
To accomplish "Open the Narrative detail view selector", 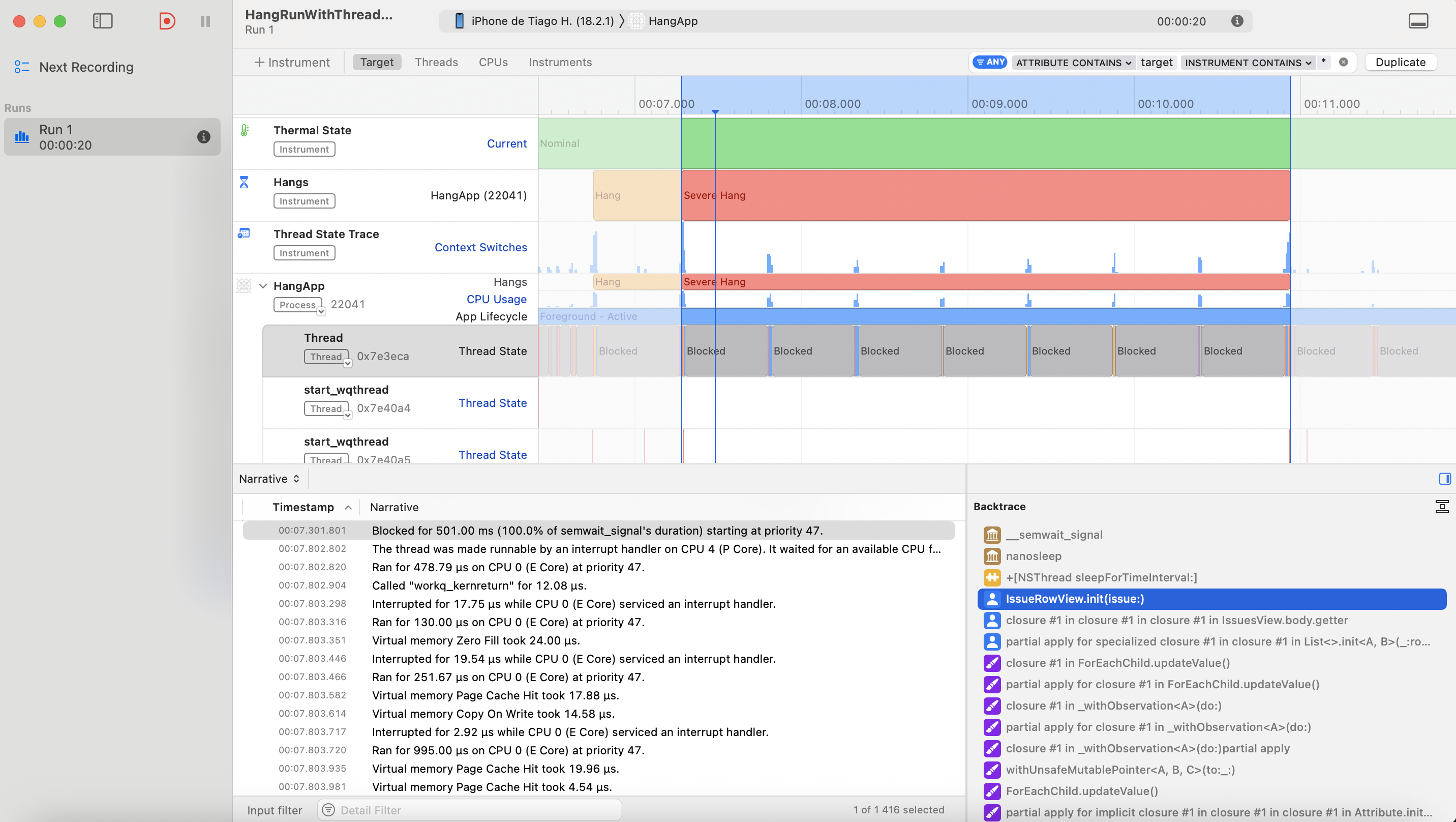I will pyautogui.click(x=269, y=479).
